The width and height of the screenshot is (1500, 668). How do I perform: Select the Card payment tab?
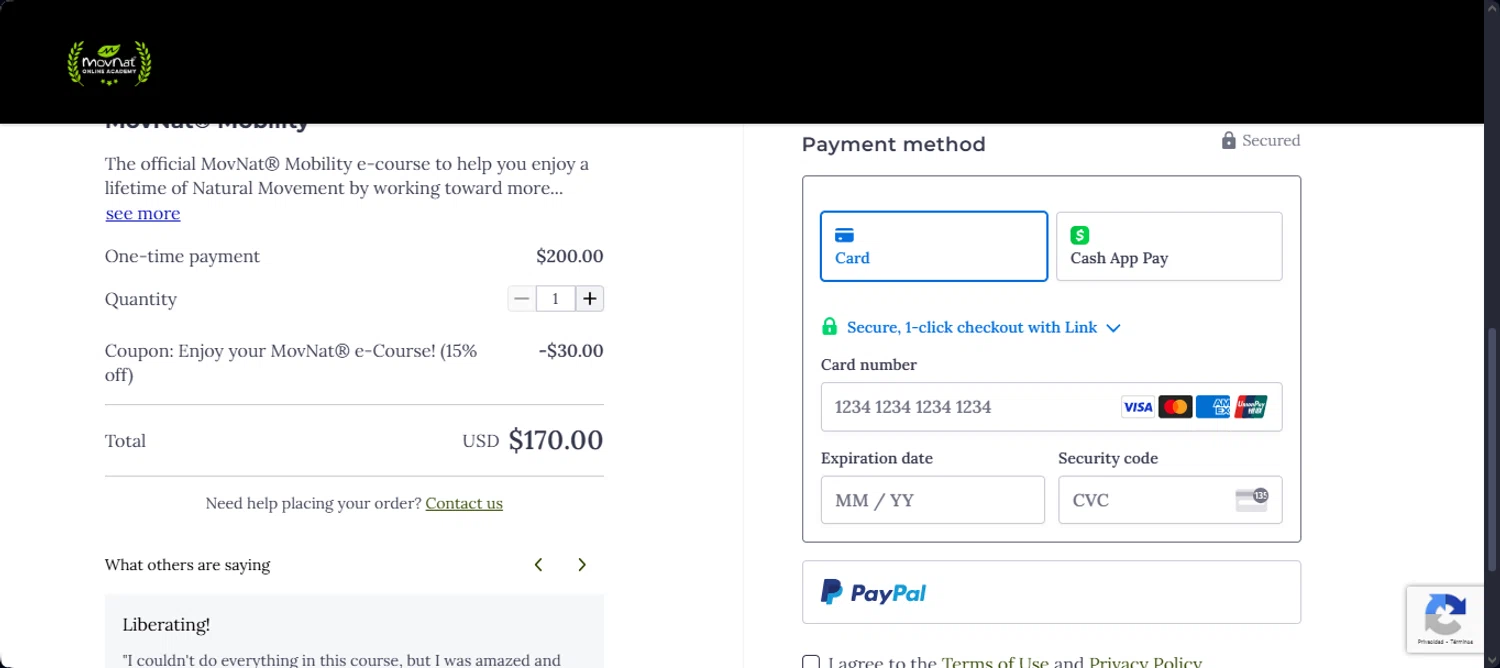tap(933, 246)
